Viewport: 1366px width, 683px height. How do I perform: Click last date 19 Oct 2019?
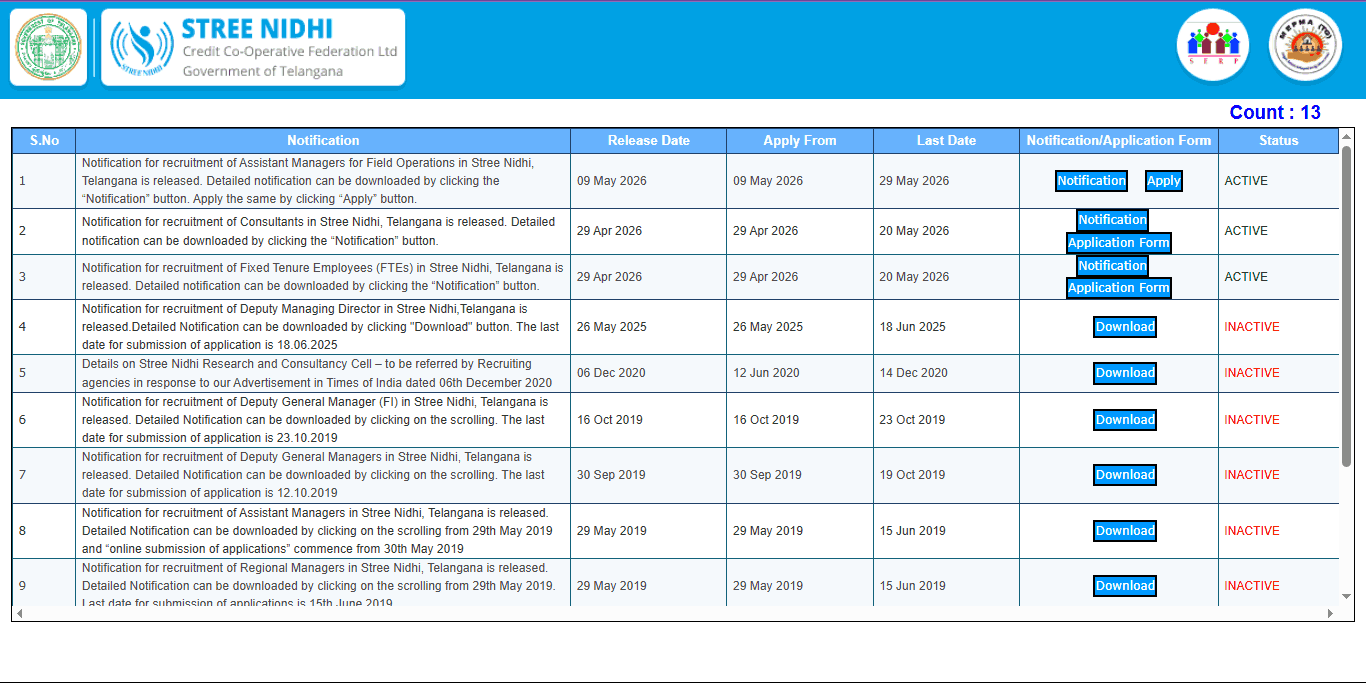(x=912, y=475)
